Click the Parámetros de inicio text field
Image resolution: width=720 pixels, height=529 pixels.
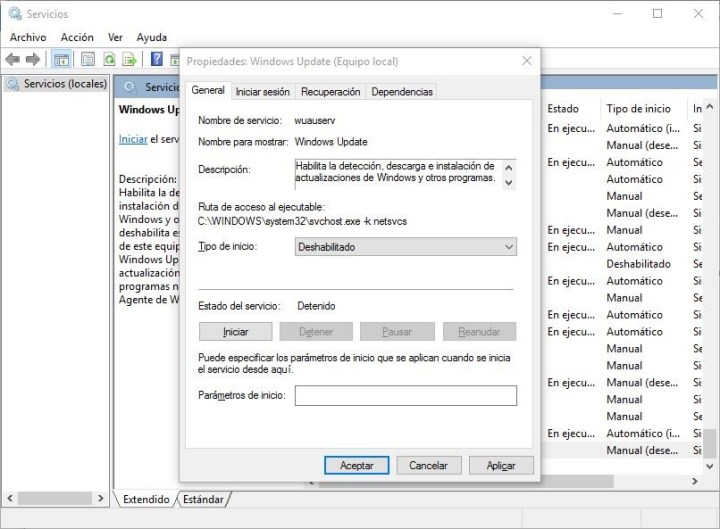click(405, 396)
